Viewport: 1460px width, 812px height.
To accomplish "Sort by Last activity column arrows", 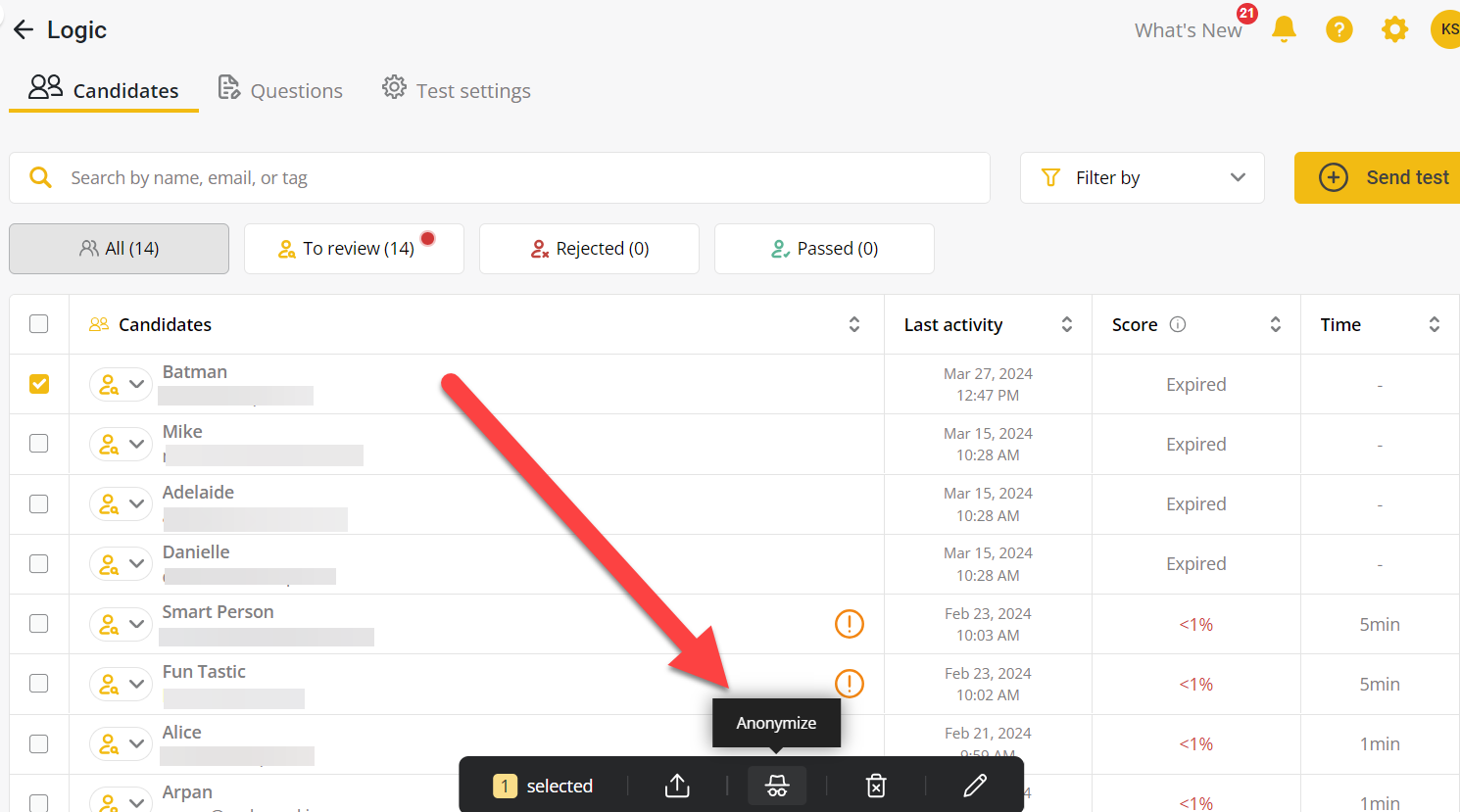I will pyautogui.click(x=1066, y=324).
